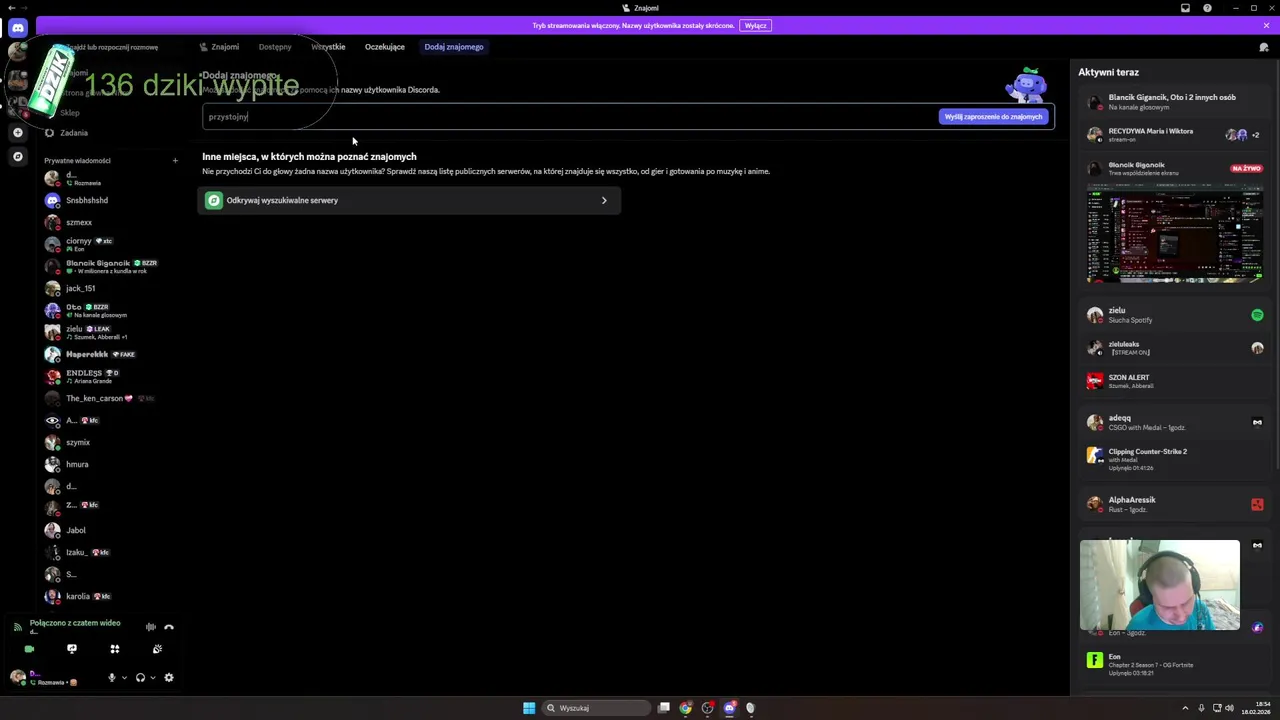Open Jabol direct message
This screenshot has height=720, width=1280.
[x=110, y=530]
